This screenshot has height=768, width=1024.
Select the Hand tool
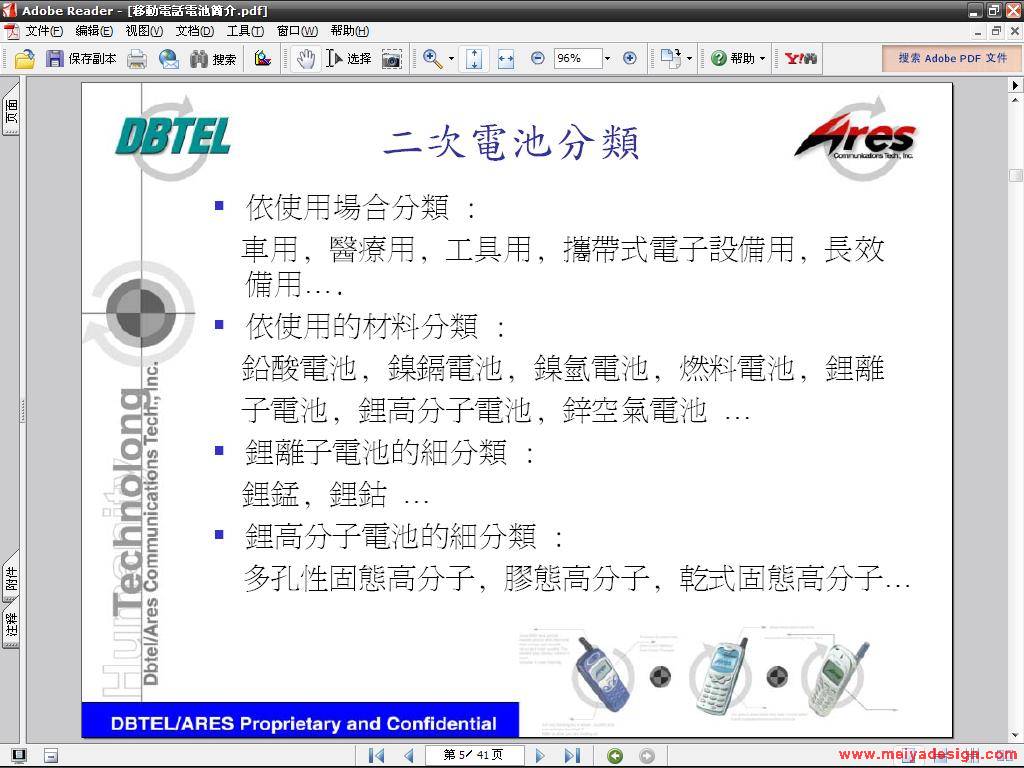305,59
